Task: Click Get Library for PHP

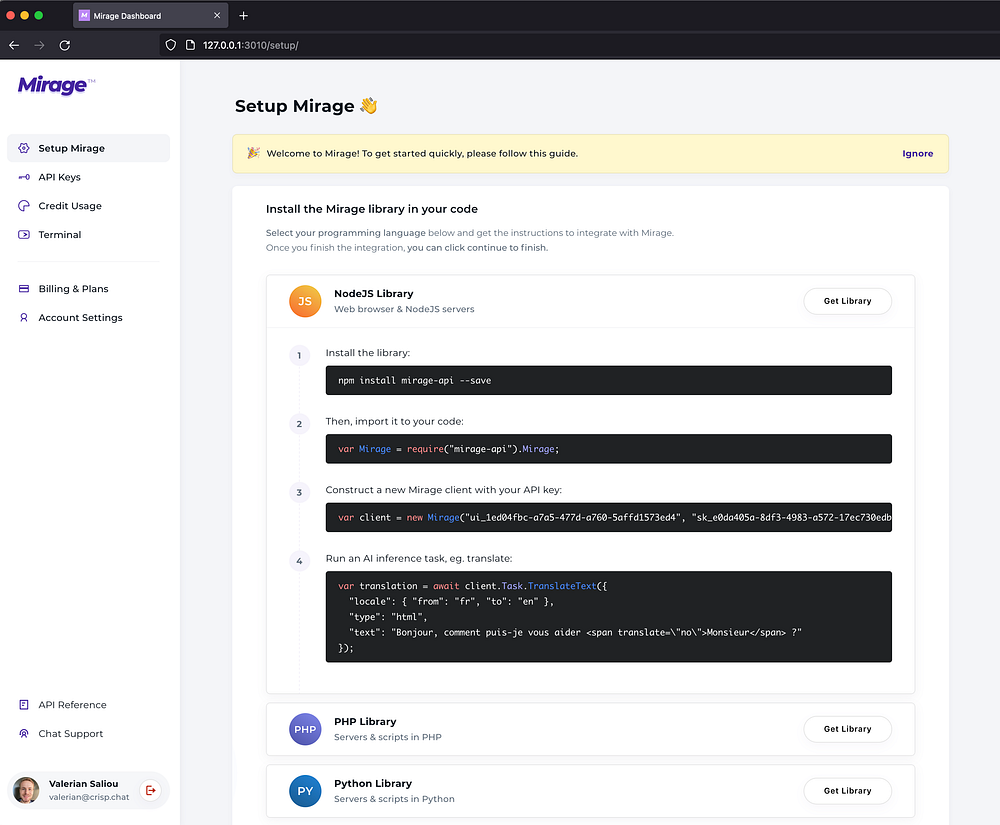Action: [847, 729]
